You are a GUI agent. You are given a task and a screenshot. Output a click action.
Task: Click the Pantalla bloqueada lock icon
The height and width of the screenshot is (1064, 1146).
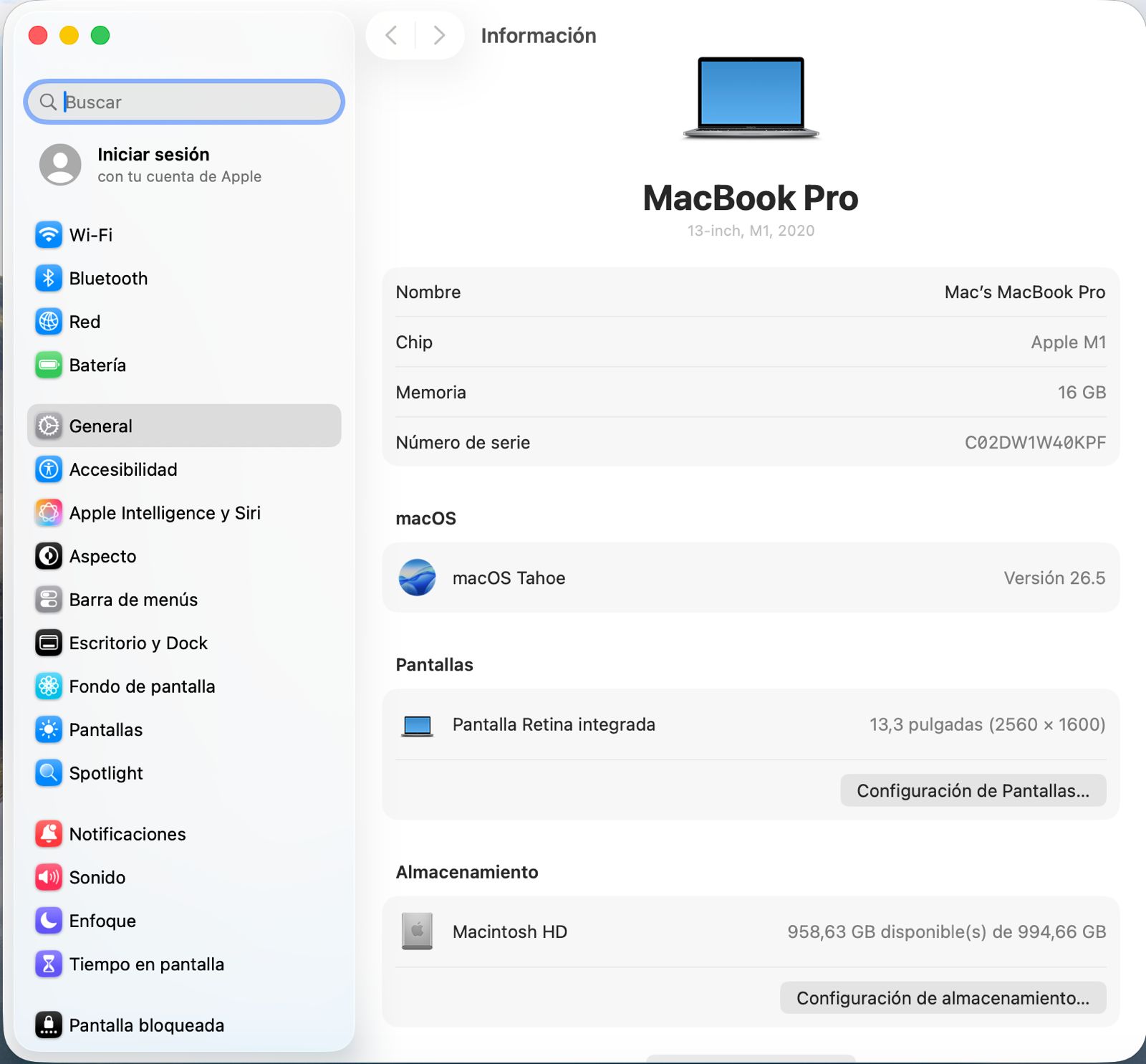[49, 1025]
